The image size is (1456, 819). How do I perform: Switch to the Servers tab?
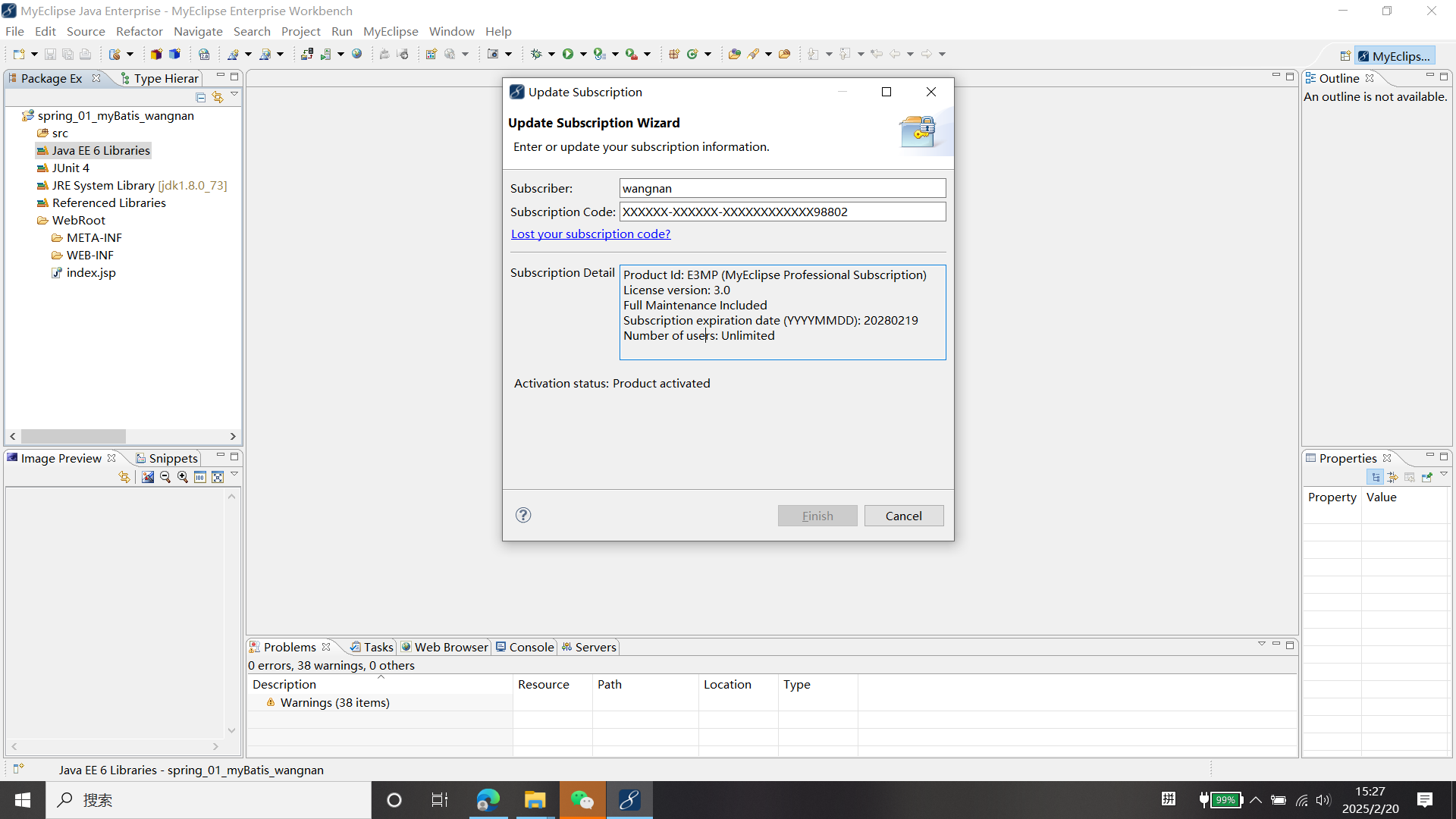[x=588, y=647]
